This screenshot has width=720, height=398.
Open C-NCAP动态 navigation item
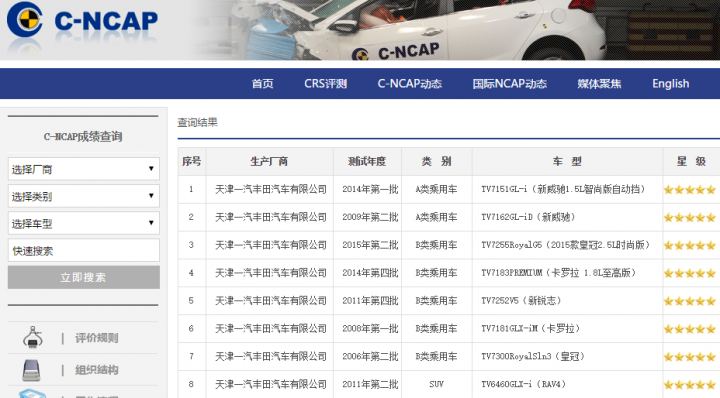(x=410, y=84)
